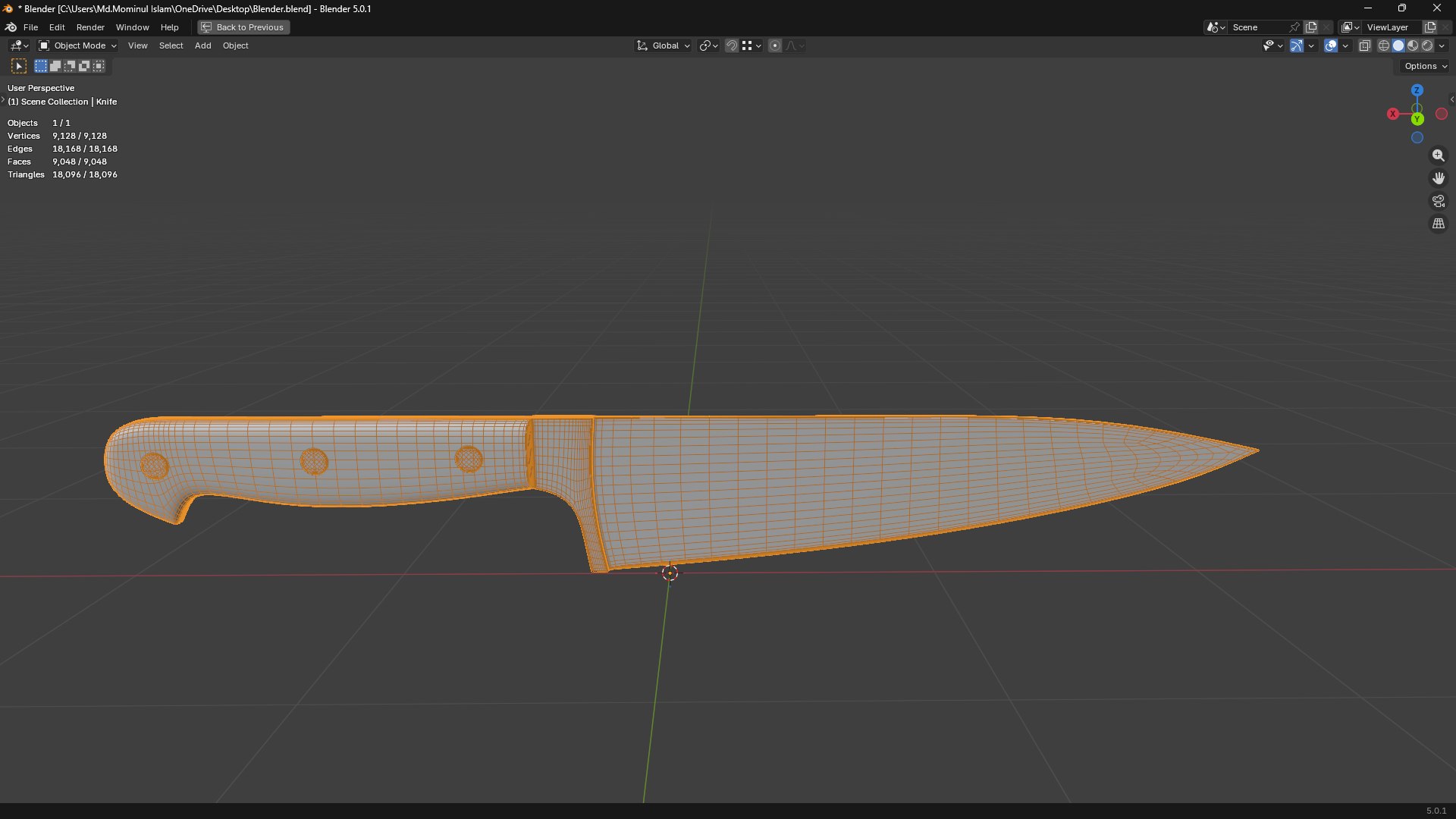
Task: Open the Window menu
Action: click(132, 27)
